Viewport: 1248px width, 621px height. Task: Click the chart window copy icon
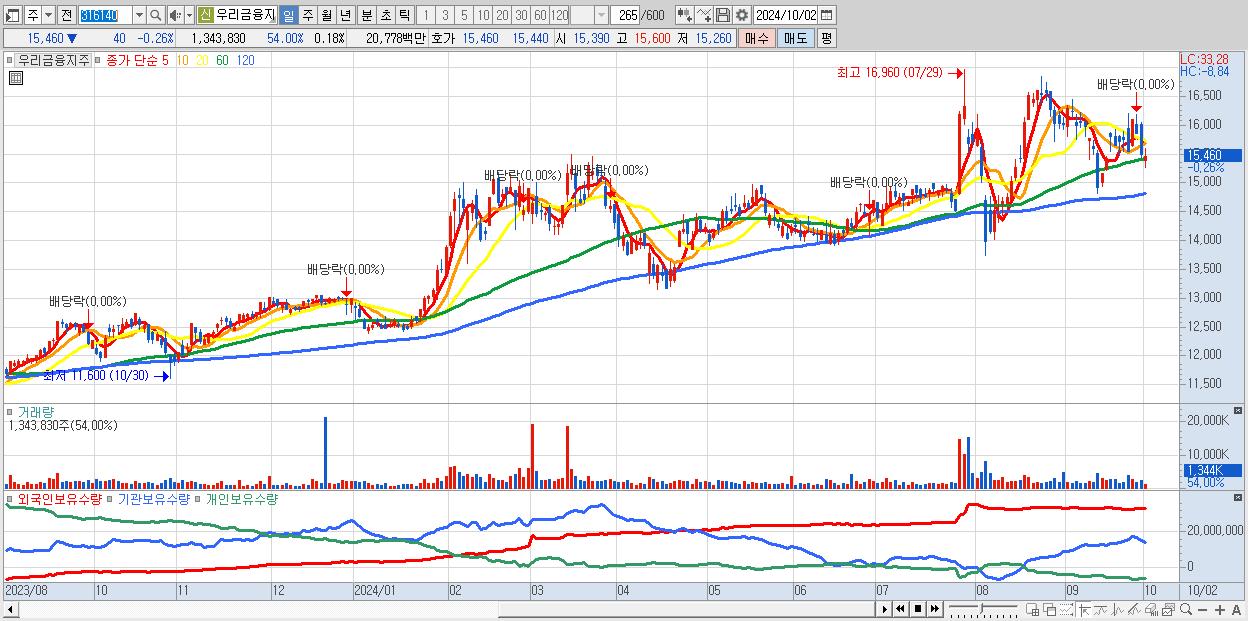tap(1169, 609)
